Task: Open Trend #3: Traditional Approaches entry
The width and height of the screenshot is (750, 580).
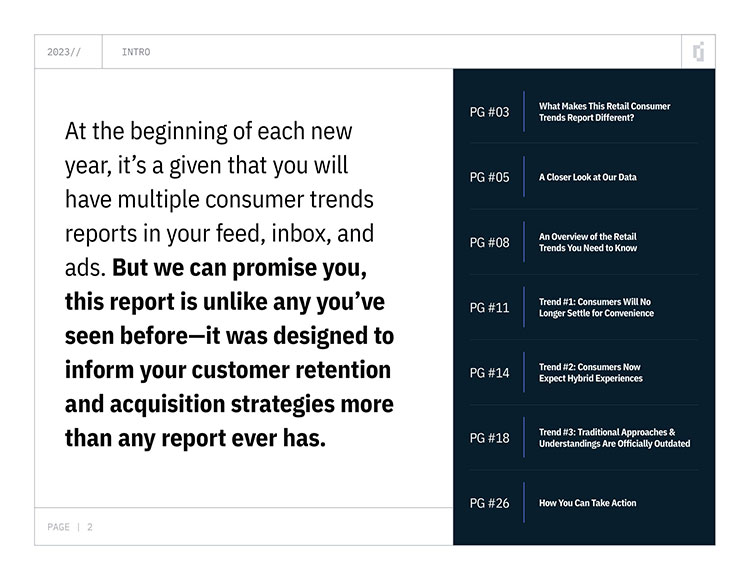Action: point(614,438)
